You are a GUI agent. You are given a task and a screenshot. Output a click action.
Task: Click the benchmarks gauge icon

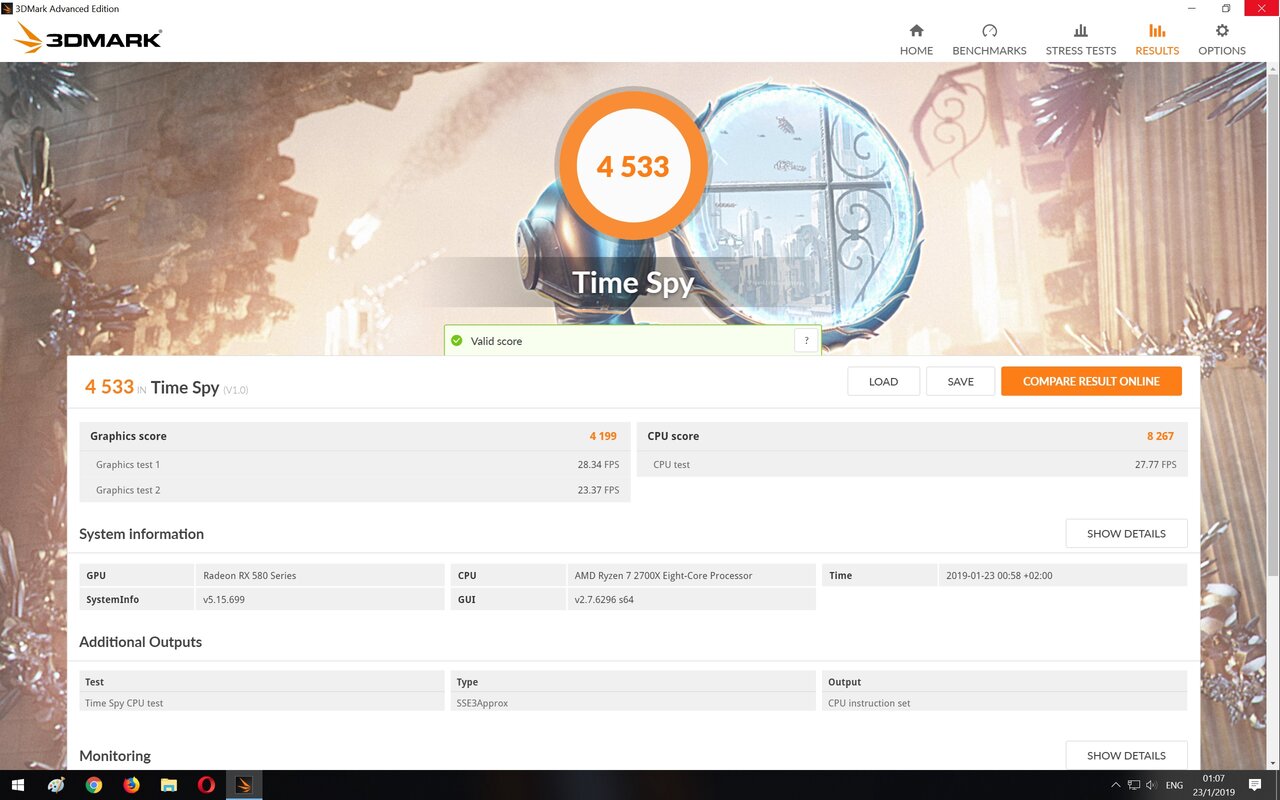[x=989, y=31]
